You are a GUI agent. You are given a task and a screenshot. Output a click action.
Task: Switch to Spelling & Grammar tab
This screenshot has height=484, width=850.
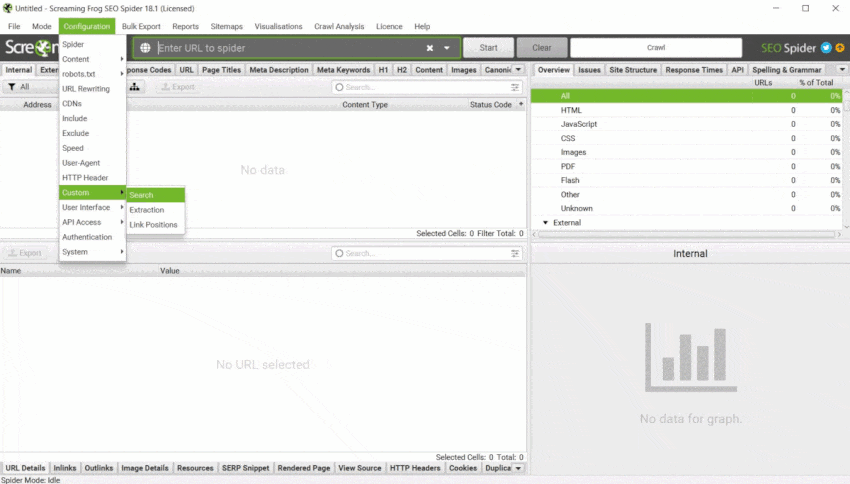[787, 70]
